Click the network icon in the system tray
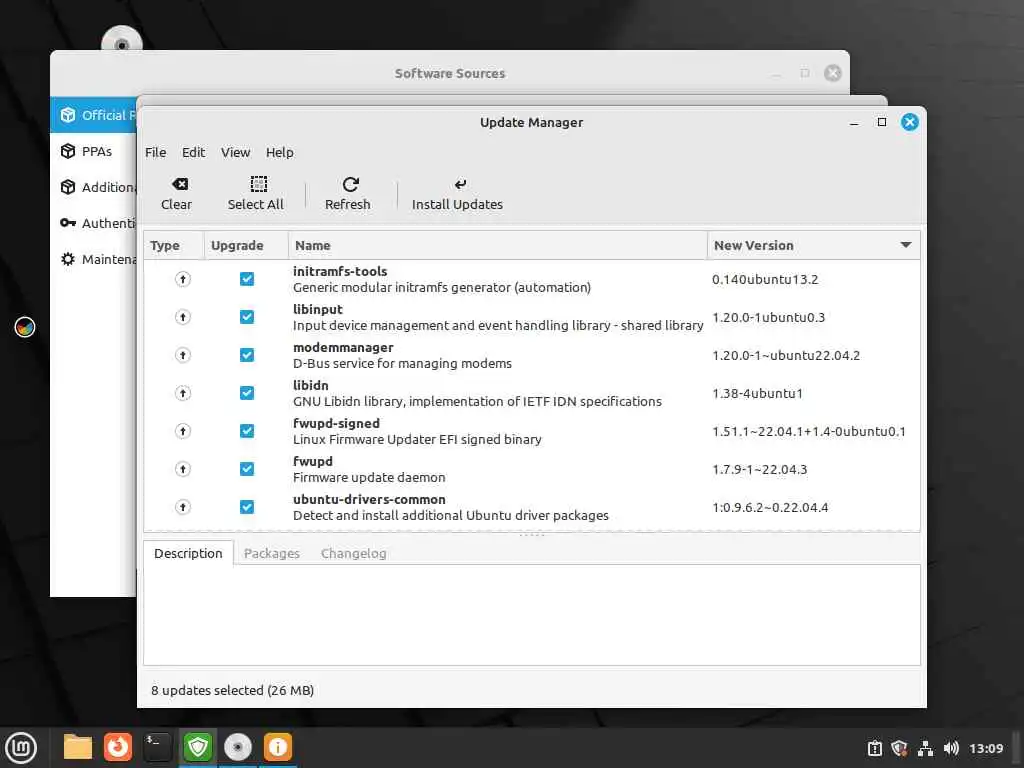1024x768 pixels. coord(925,748)
